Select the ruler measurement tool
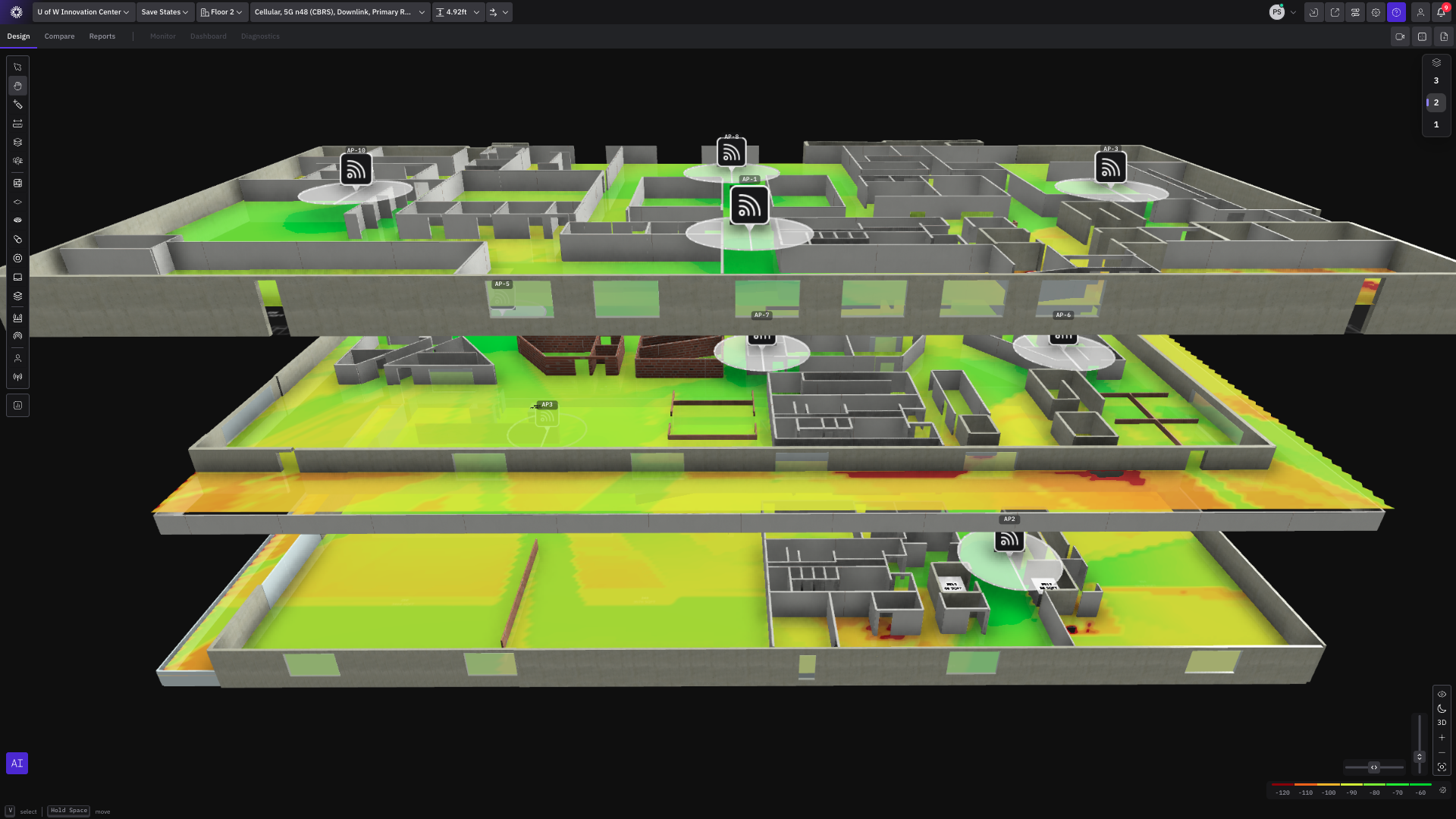1456x819 pixels. (17, 124)
